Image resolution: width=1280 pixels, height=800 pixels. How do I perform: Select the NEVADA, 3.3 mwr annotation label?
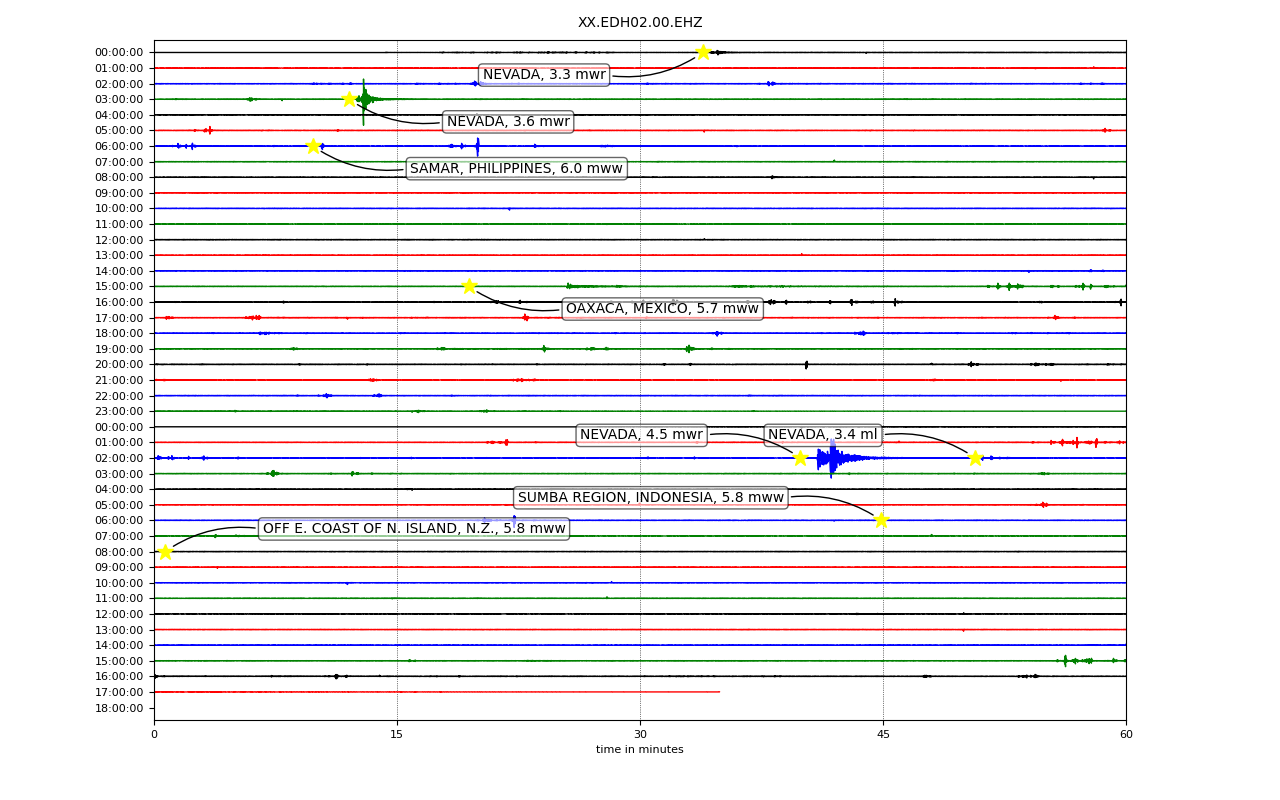coord(544,75)
